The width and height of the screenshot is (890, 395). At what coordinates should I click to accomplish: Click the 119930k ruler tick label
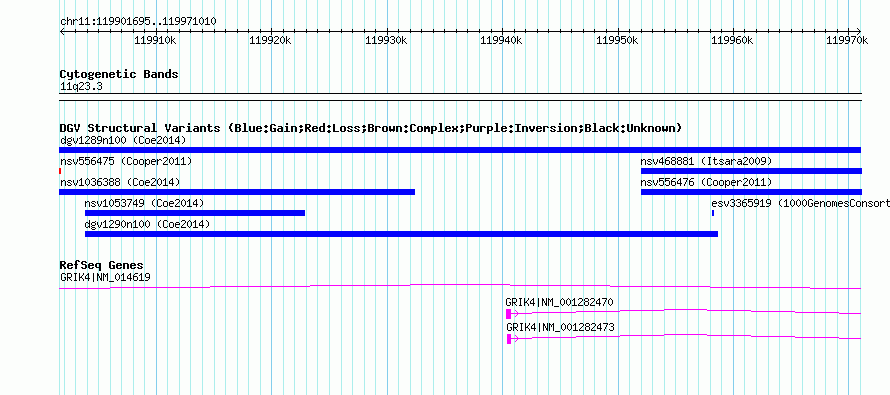coord(386,40)
